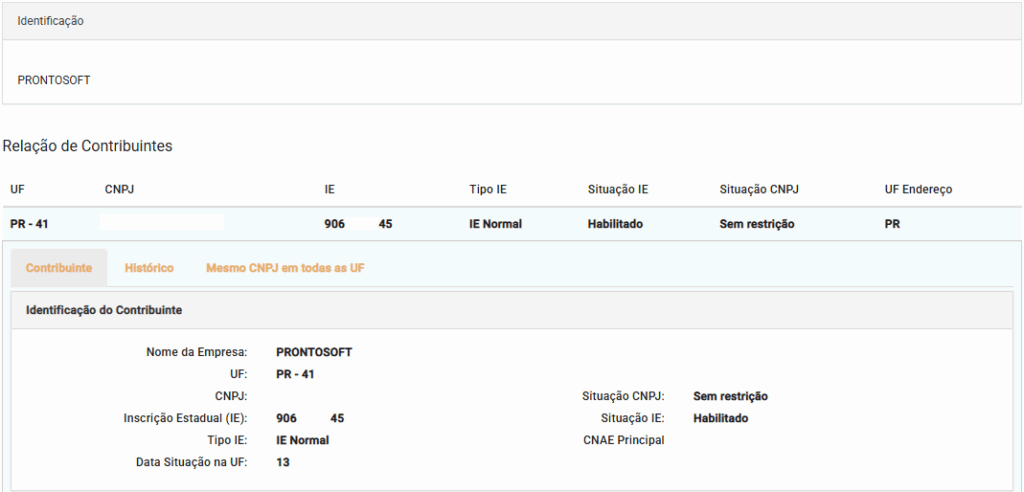1024x492 pixels.
Task: Click the Situação IE column header
Action: pos(618,190)
